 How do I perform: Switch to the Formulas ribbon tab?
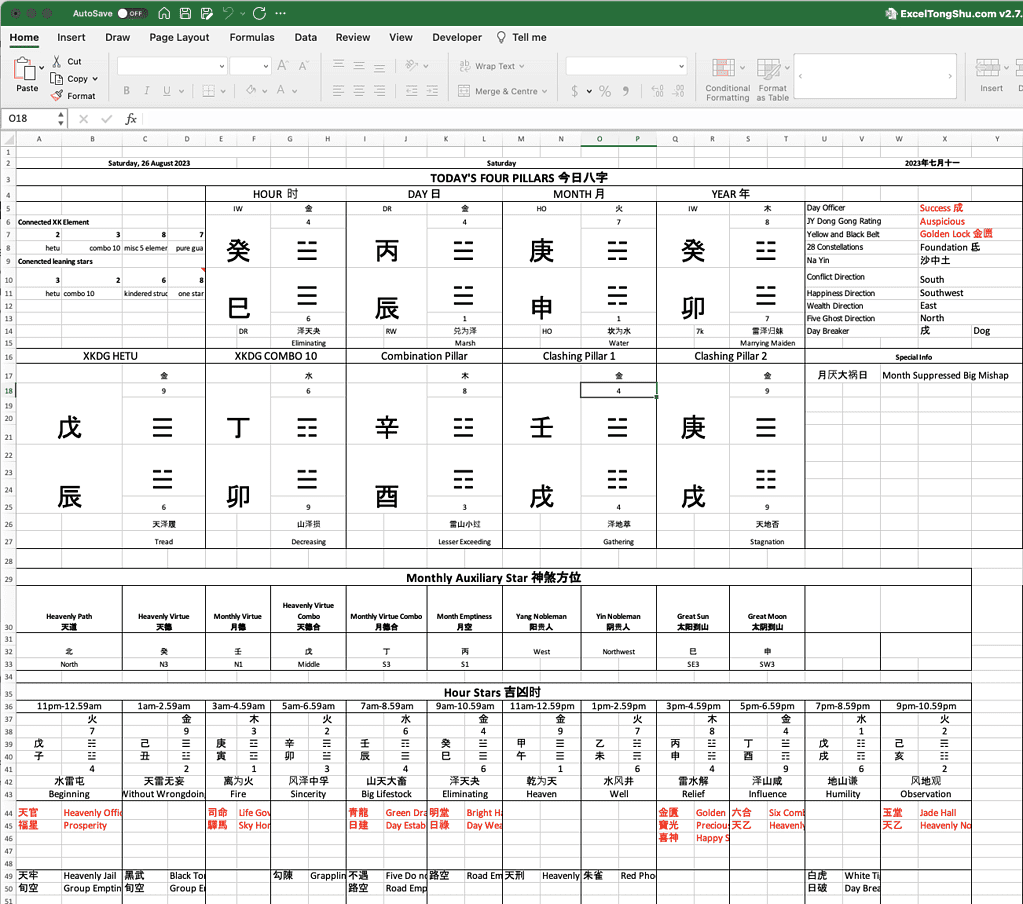pos(252,37)
